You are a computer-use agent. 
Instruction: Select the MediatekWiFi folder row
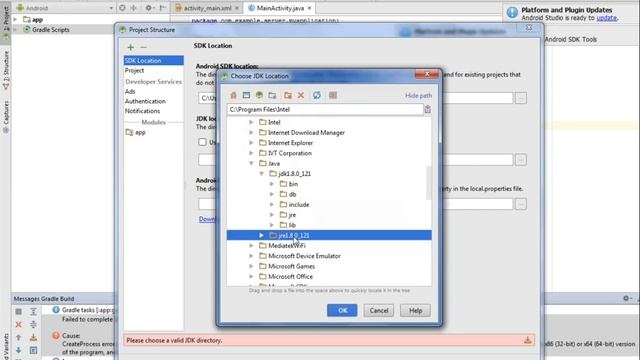[329, 245]
